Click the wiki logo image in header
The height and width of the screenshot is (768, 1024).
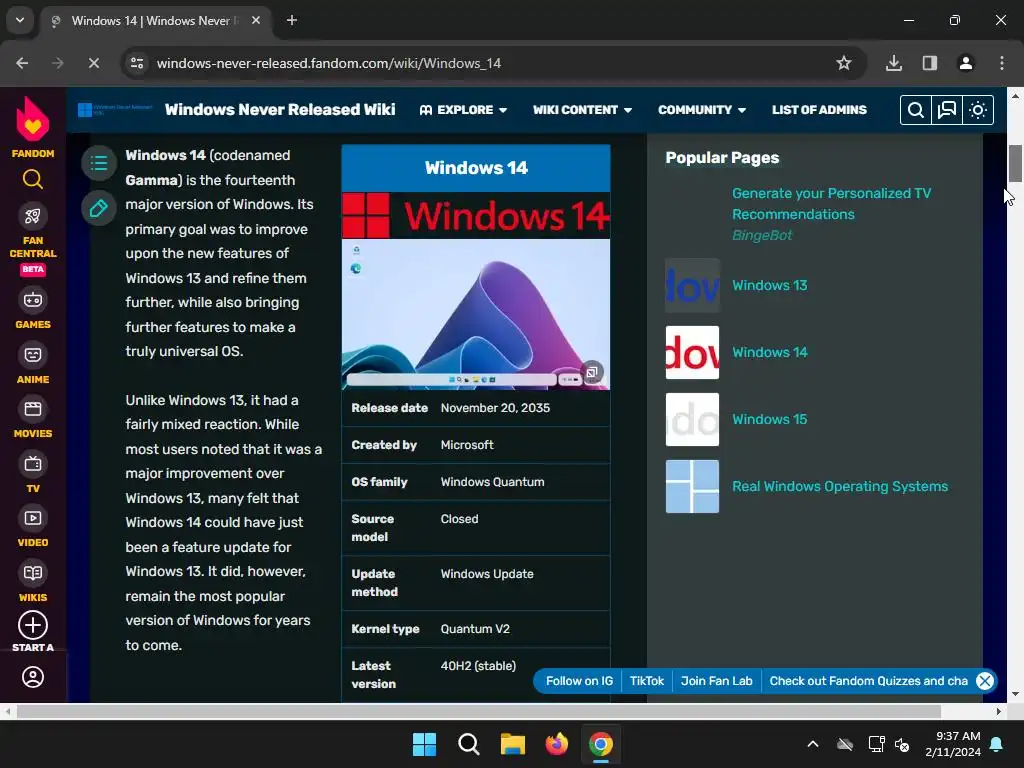coord(115,110)
